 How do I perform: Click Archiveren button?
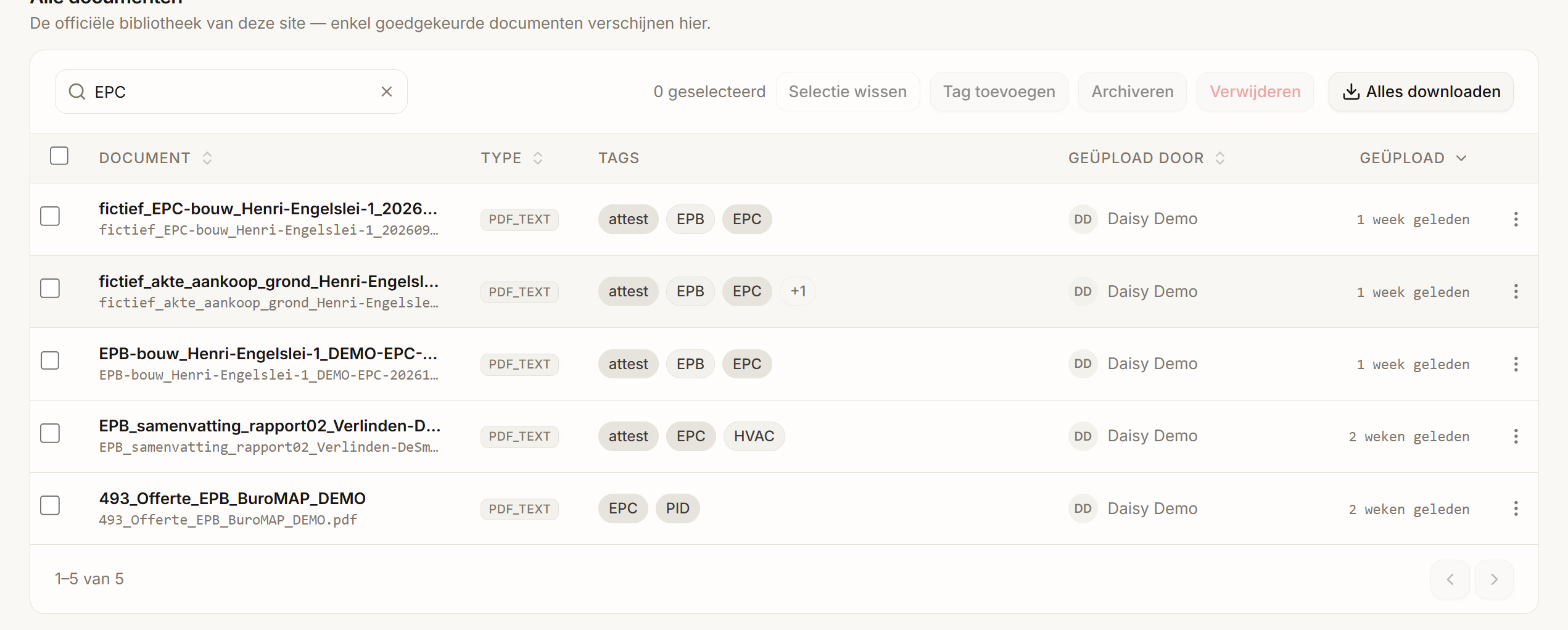1132,92
